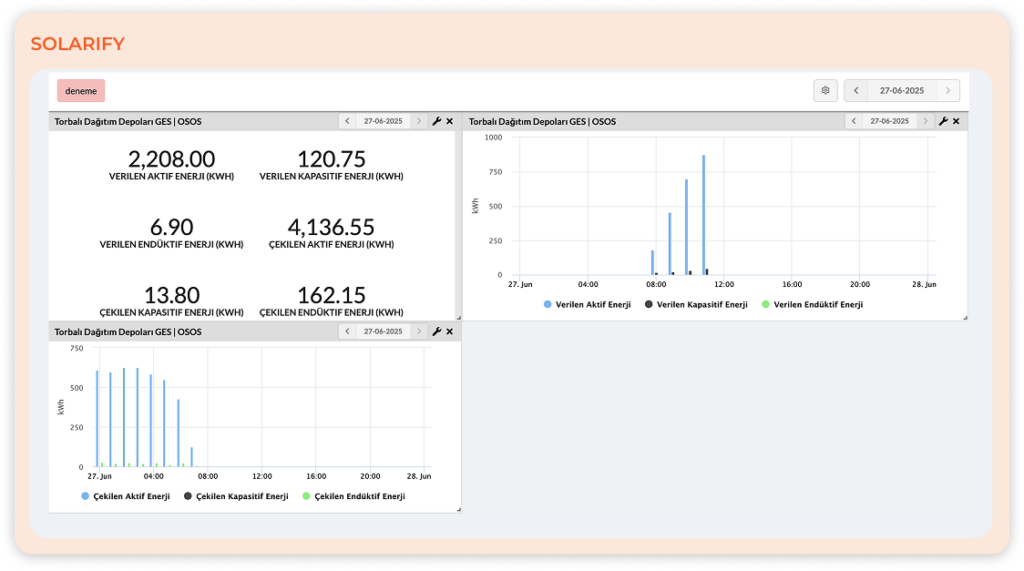Previous day arrow in Verilen chart widget
The image size is (1024, 571).
(x=854, y=122)
